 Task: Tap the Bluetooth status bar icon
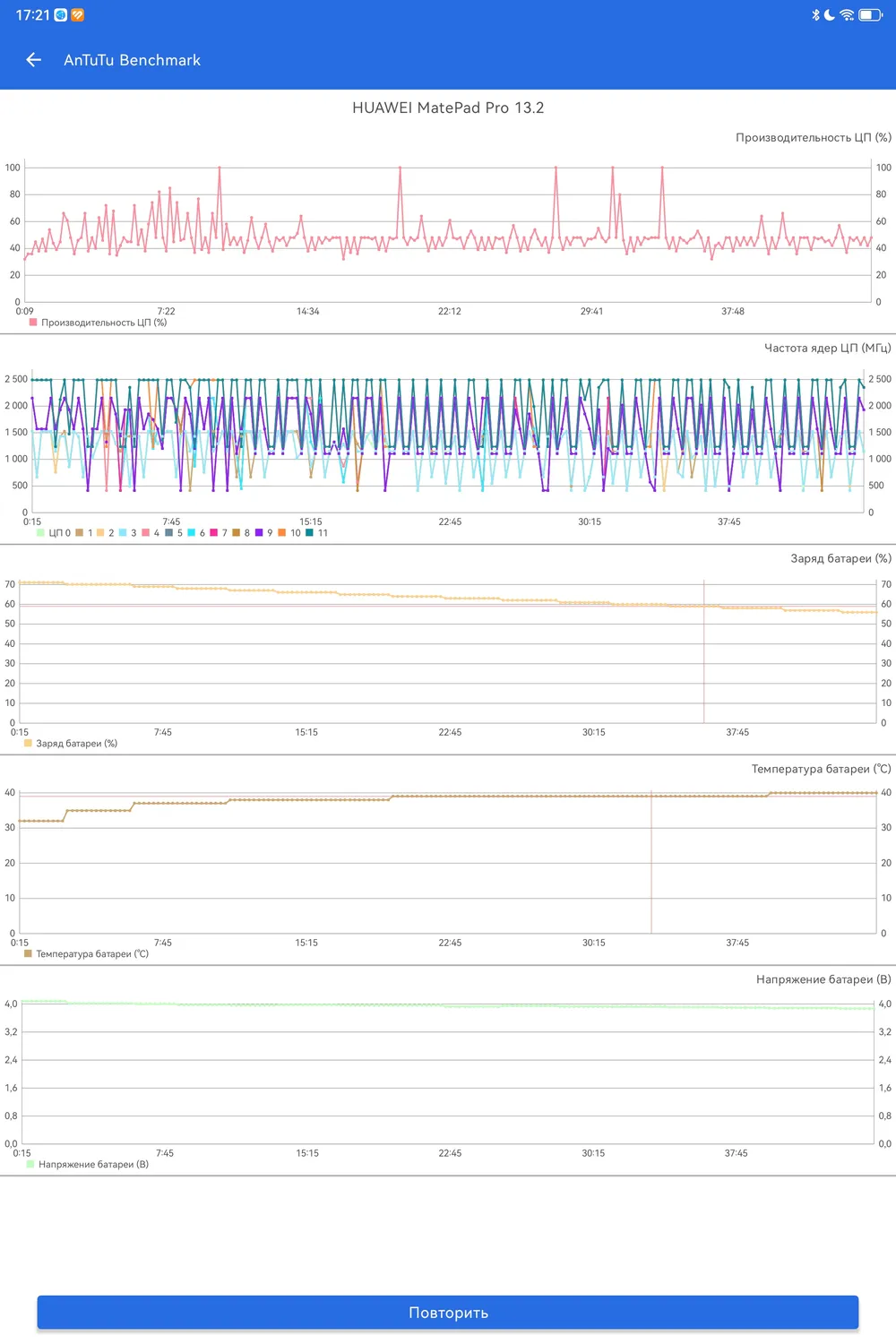(x=815, y=15)
